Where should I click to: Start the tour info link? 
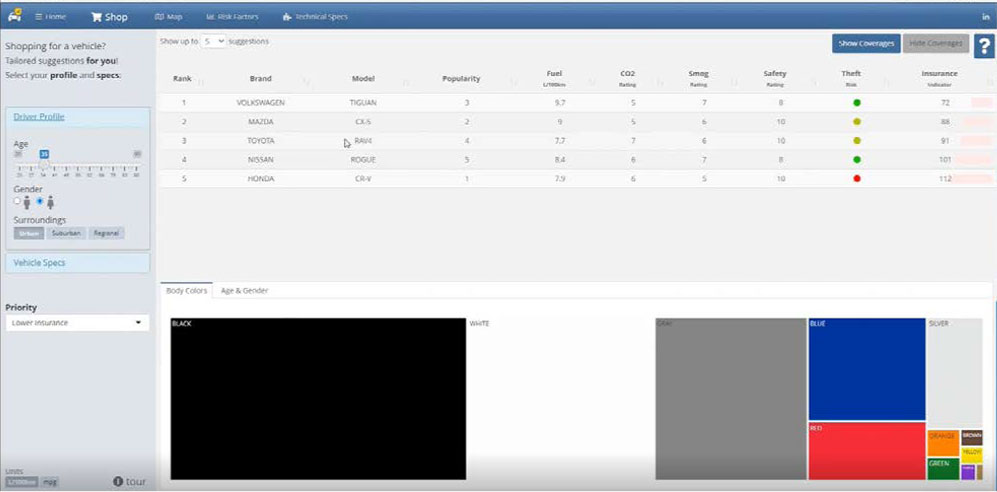[129, 481]
